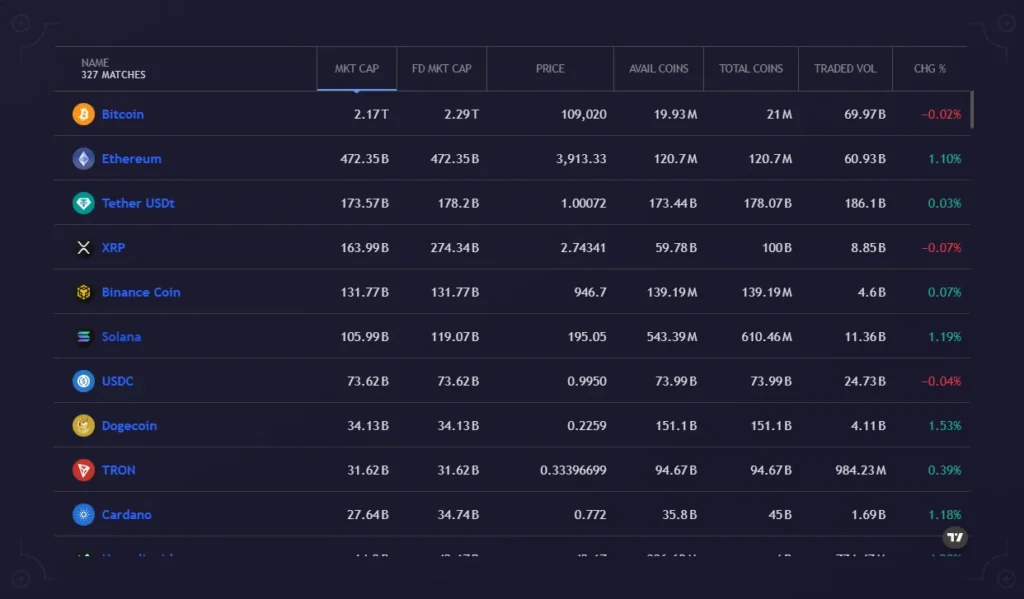Open the Bitcoin name link

click(122, 114)
